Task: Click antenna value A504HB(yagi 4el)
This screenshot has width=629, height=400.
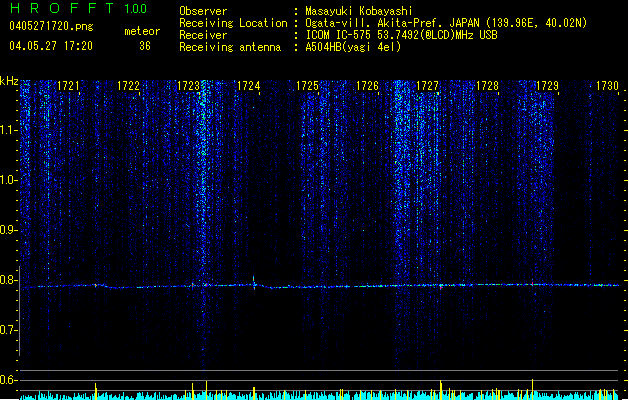Action: [353, 47]
